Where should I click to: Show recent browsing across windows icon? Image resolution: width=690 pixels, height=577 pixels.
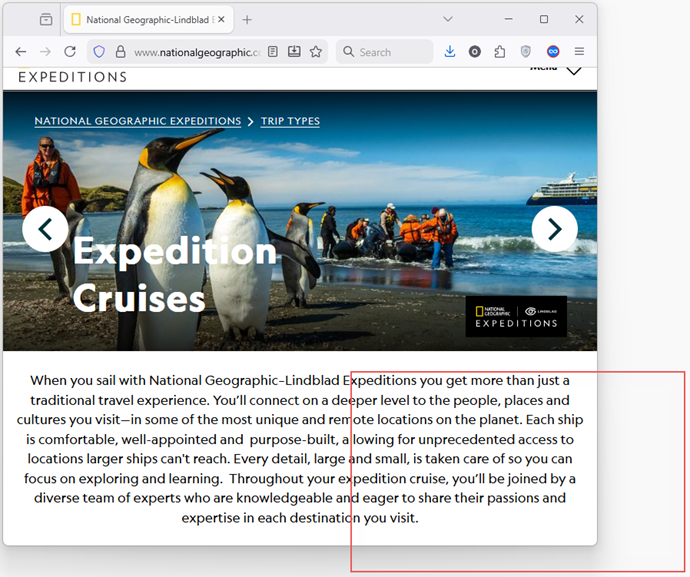pos(46,20)
